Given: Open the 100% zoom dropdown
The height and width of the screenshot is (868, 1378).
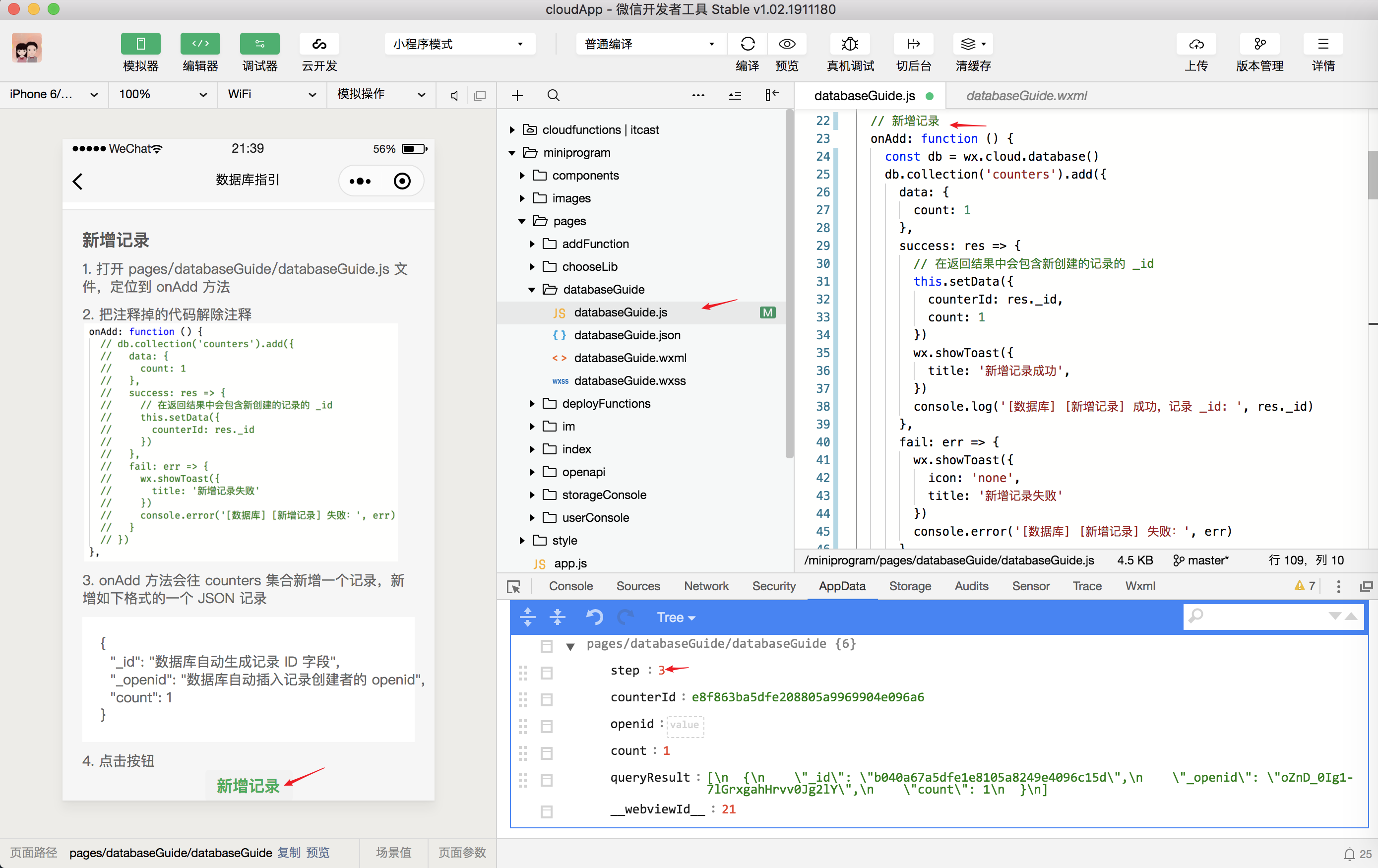Looking at the screenshot, I should (163, 94).
